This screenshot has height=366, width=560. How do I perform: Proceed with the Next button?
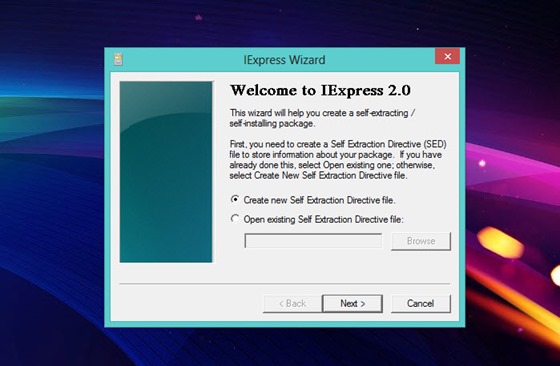tap(352, 304)
